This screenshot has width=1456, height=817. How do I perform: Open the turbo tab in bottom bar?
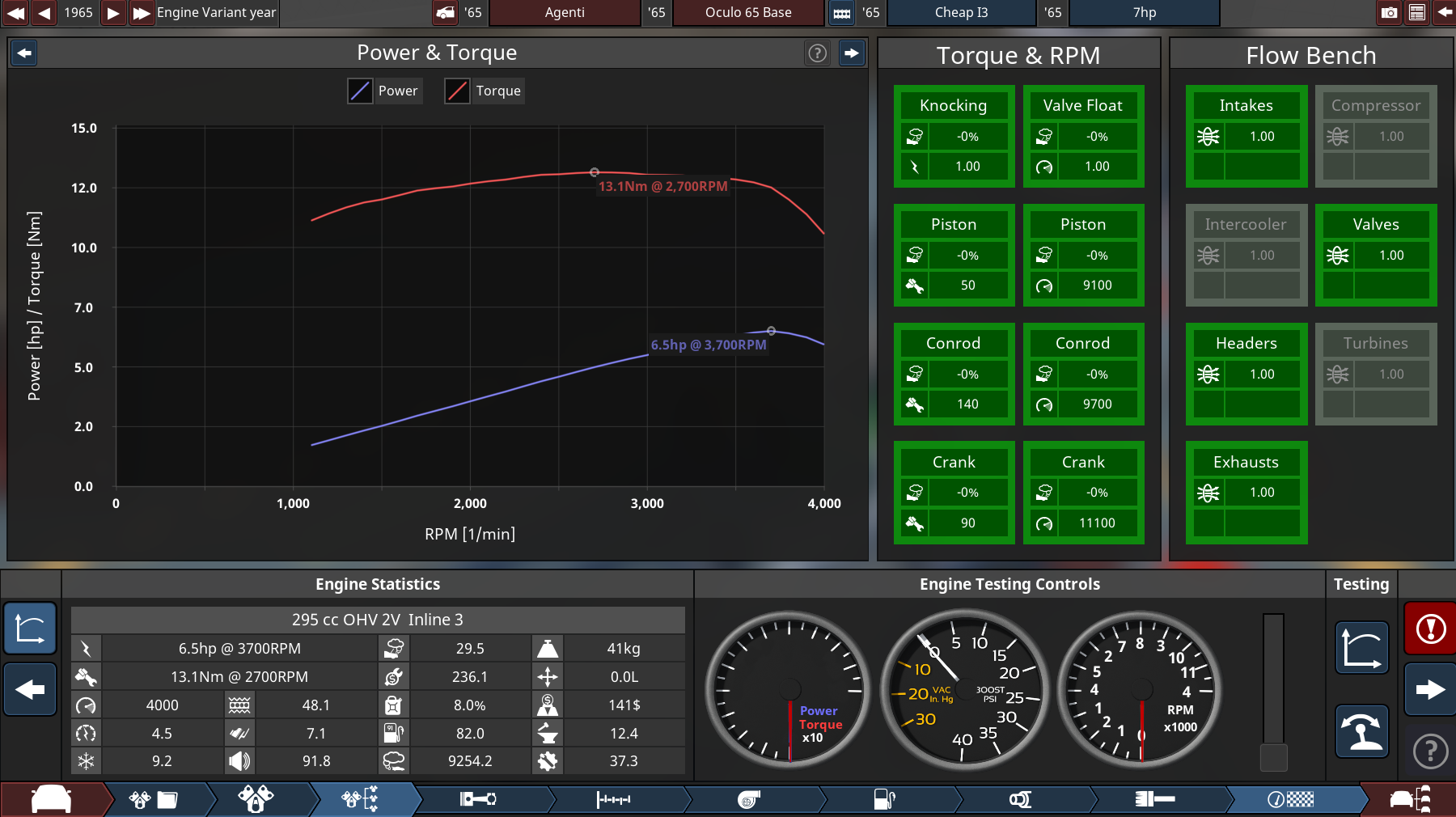(749, 799)
